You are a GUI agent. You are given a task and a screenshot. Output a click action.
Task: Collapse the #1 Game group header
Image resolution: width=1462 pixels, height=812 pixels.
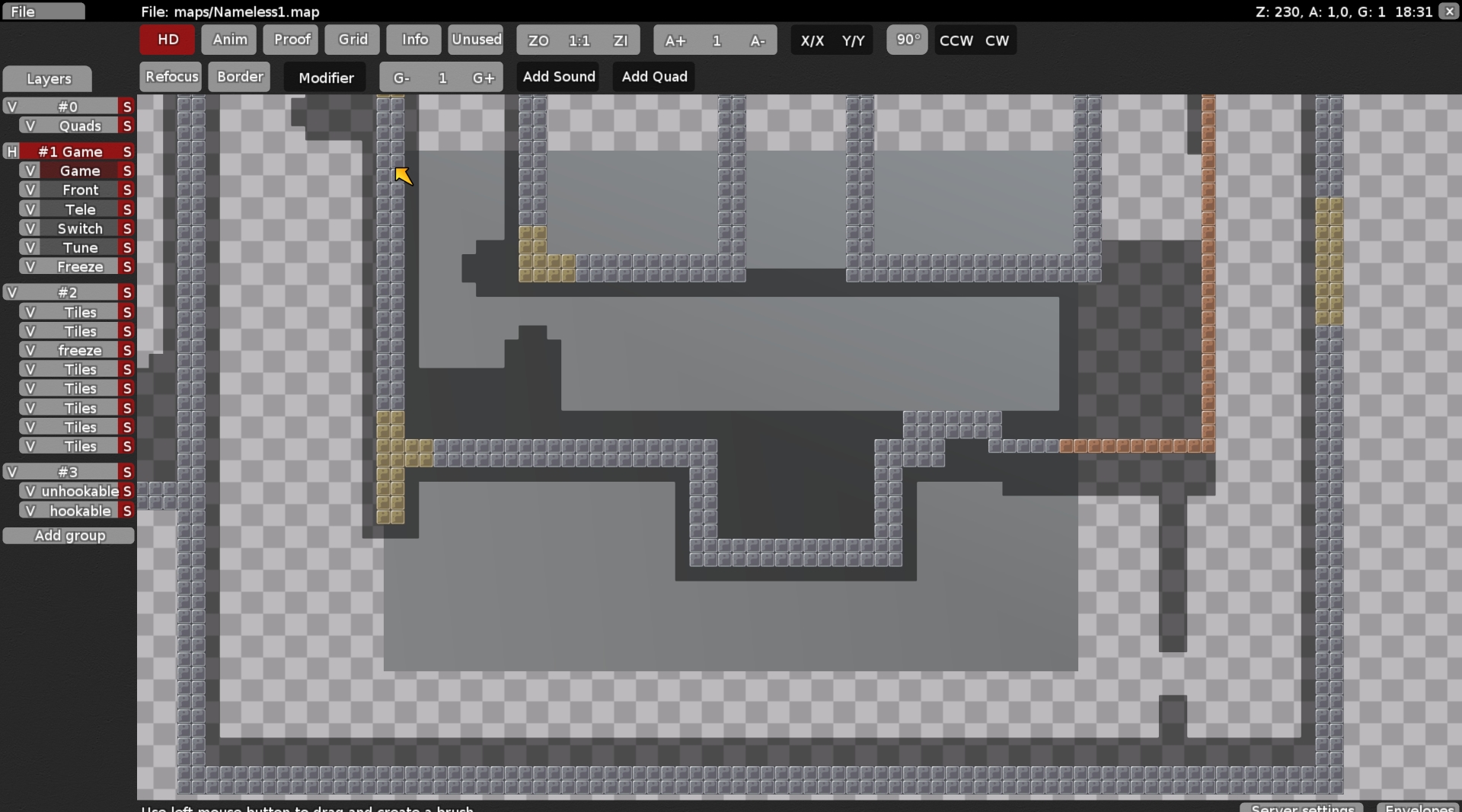tap(11, 151)
